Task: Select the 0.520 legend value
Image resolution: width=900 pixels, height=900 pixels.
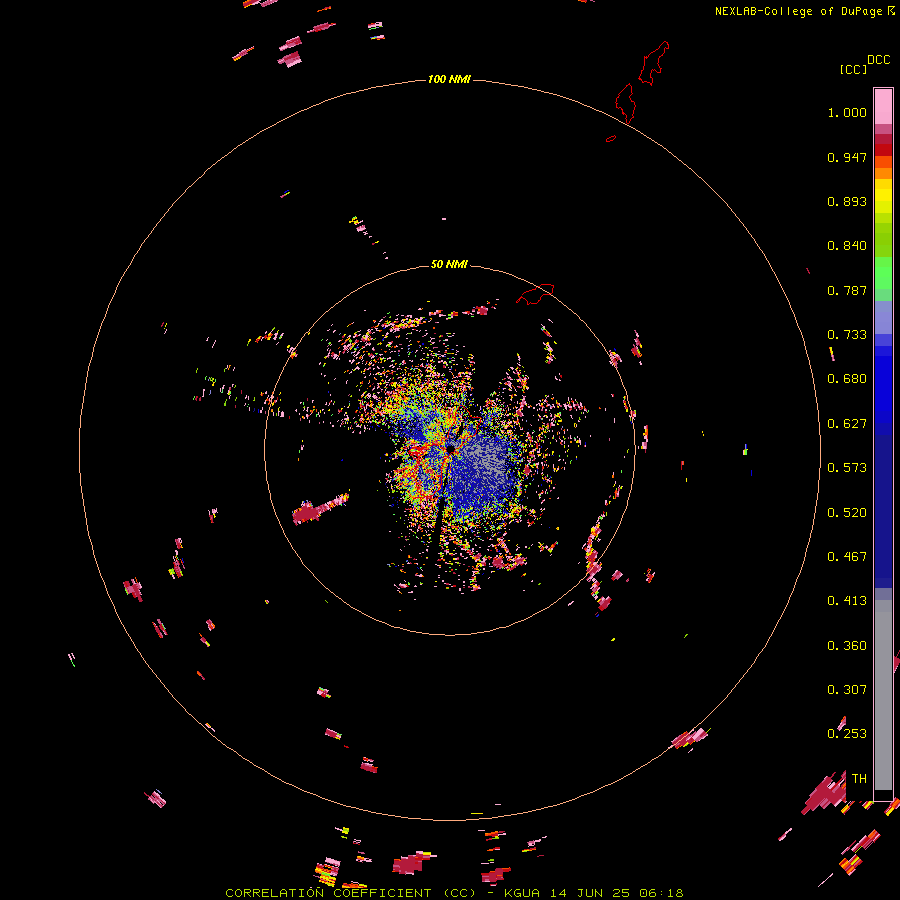Action: 847,513
